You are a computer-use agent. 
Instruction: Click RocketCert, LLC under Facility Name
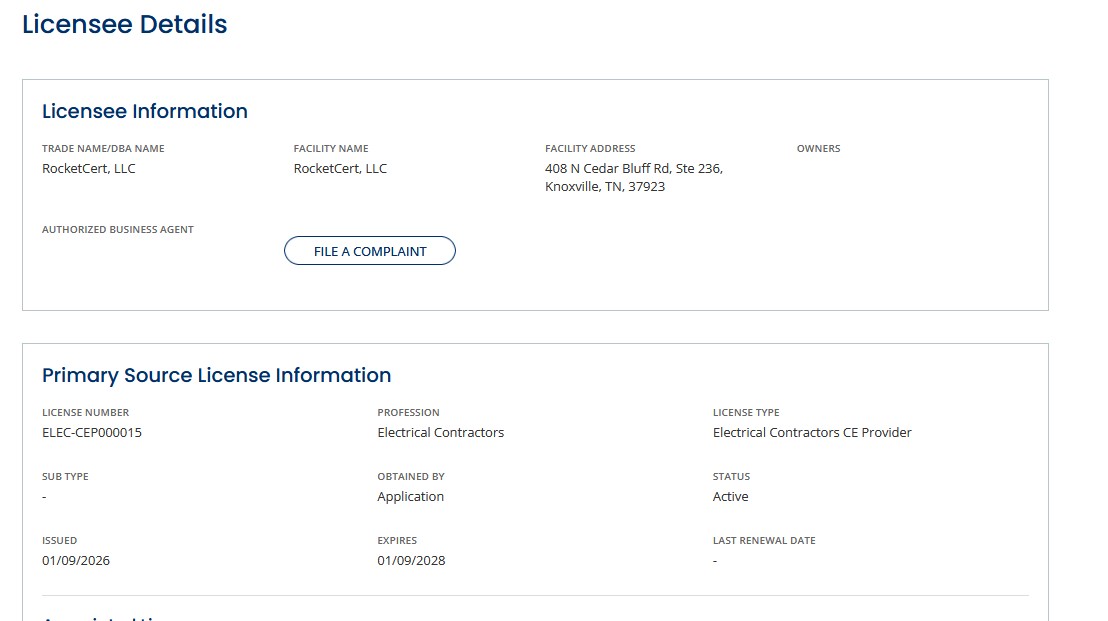340,169
